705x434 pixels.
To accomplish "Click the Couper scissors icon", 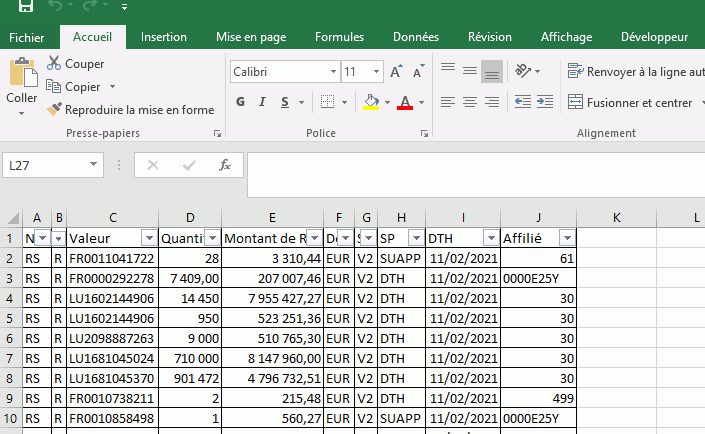I will [x=54, y=64].
